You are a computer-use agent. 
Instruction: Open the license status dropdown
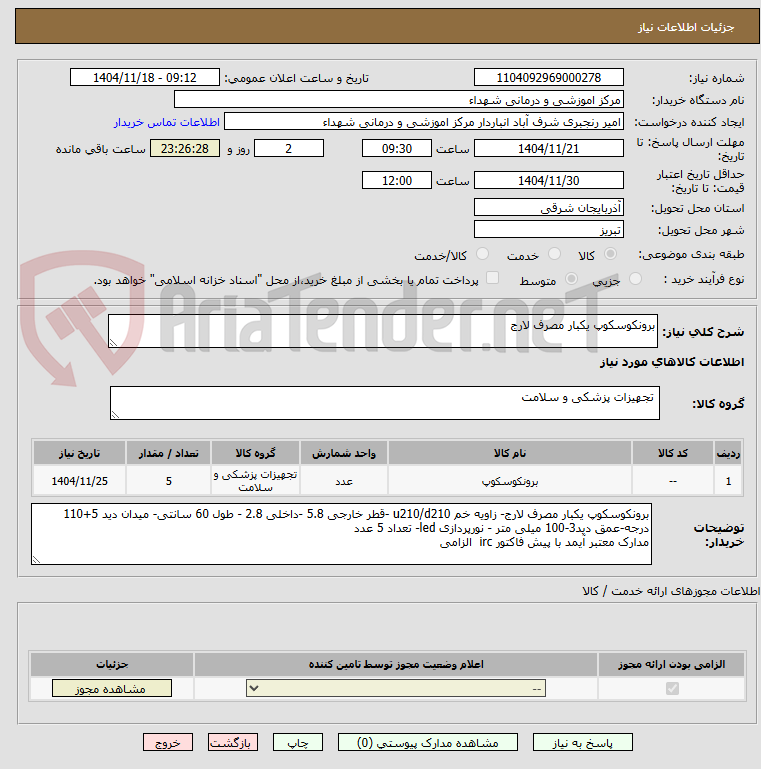point(396,689)
